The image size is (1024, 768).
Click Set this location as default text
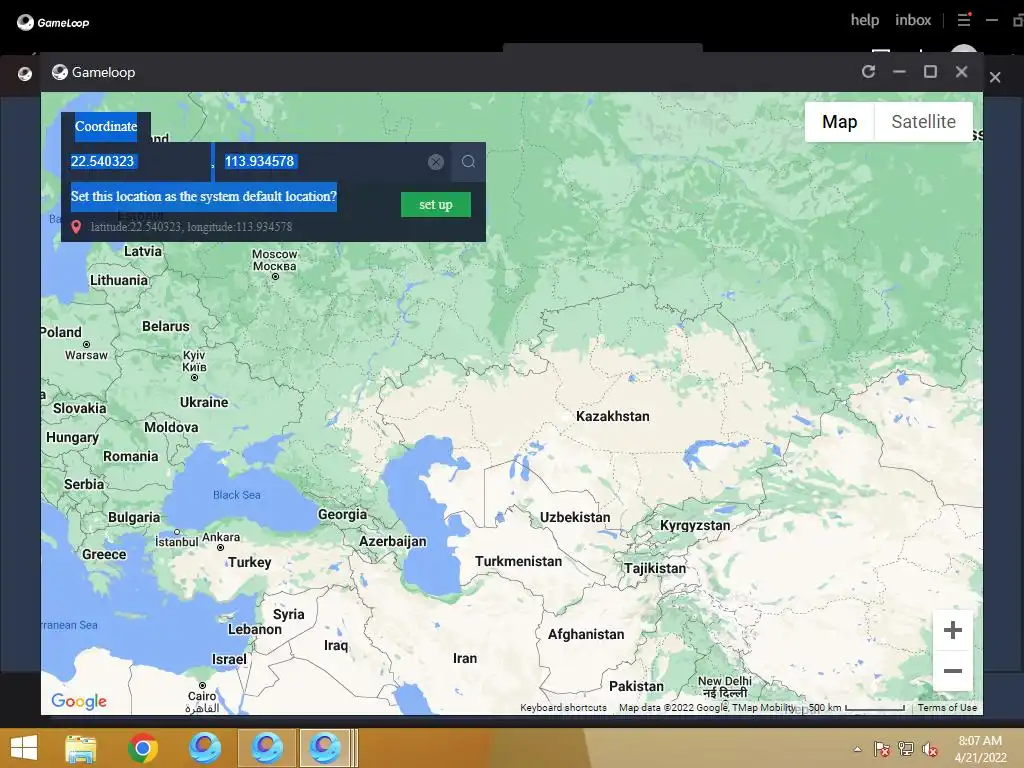point(204,196)
